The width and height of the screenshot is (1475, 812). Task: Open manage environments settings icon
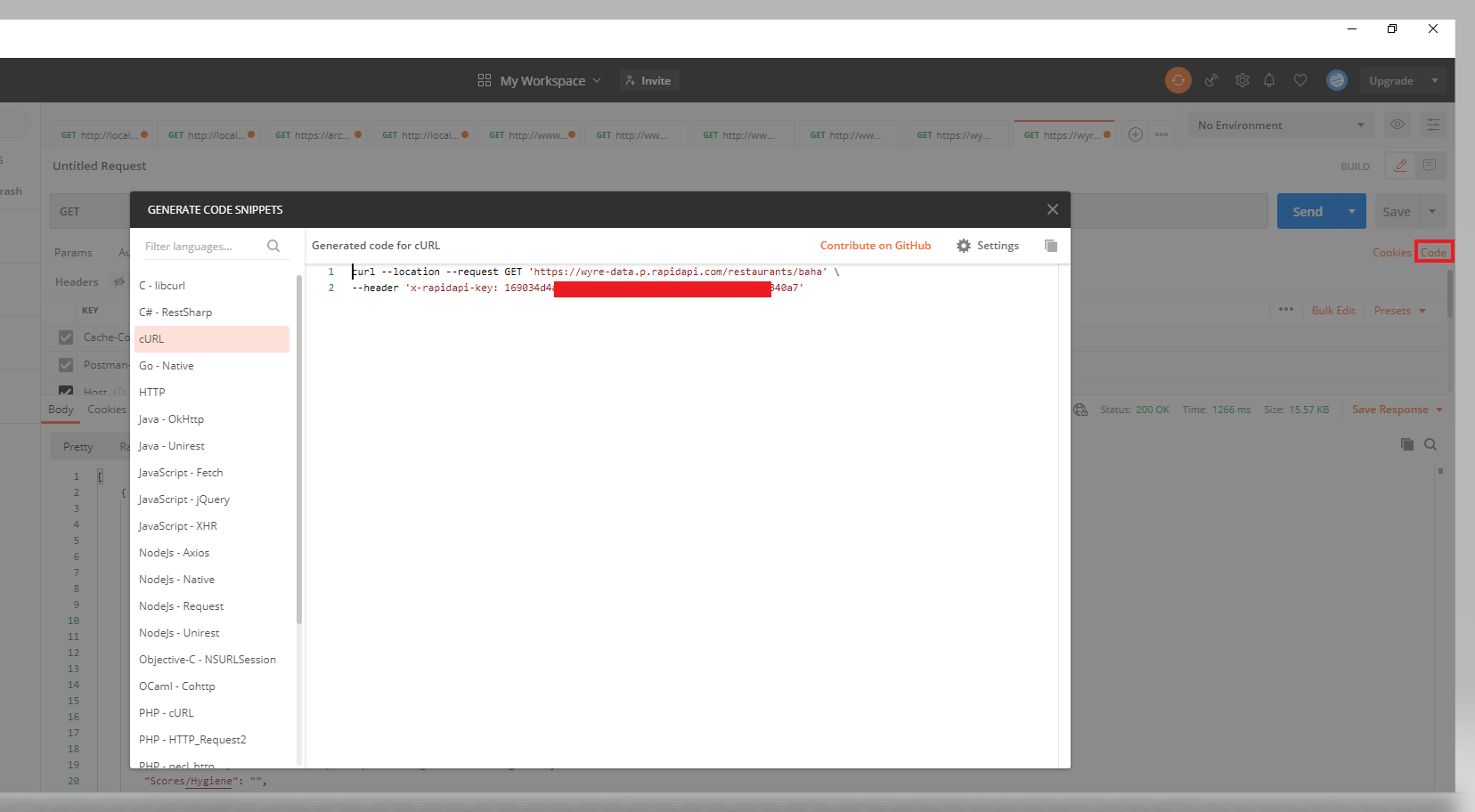click(1433, 125)
